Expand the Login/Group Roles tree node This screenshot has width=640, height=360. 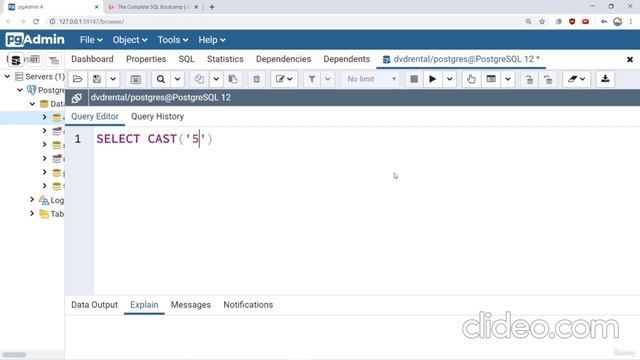[32, 200]
